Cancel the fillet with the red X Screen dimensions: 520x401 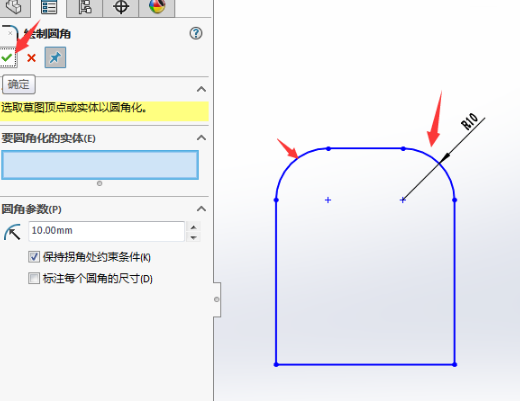coord(31,58)
